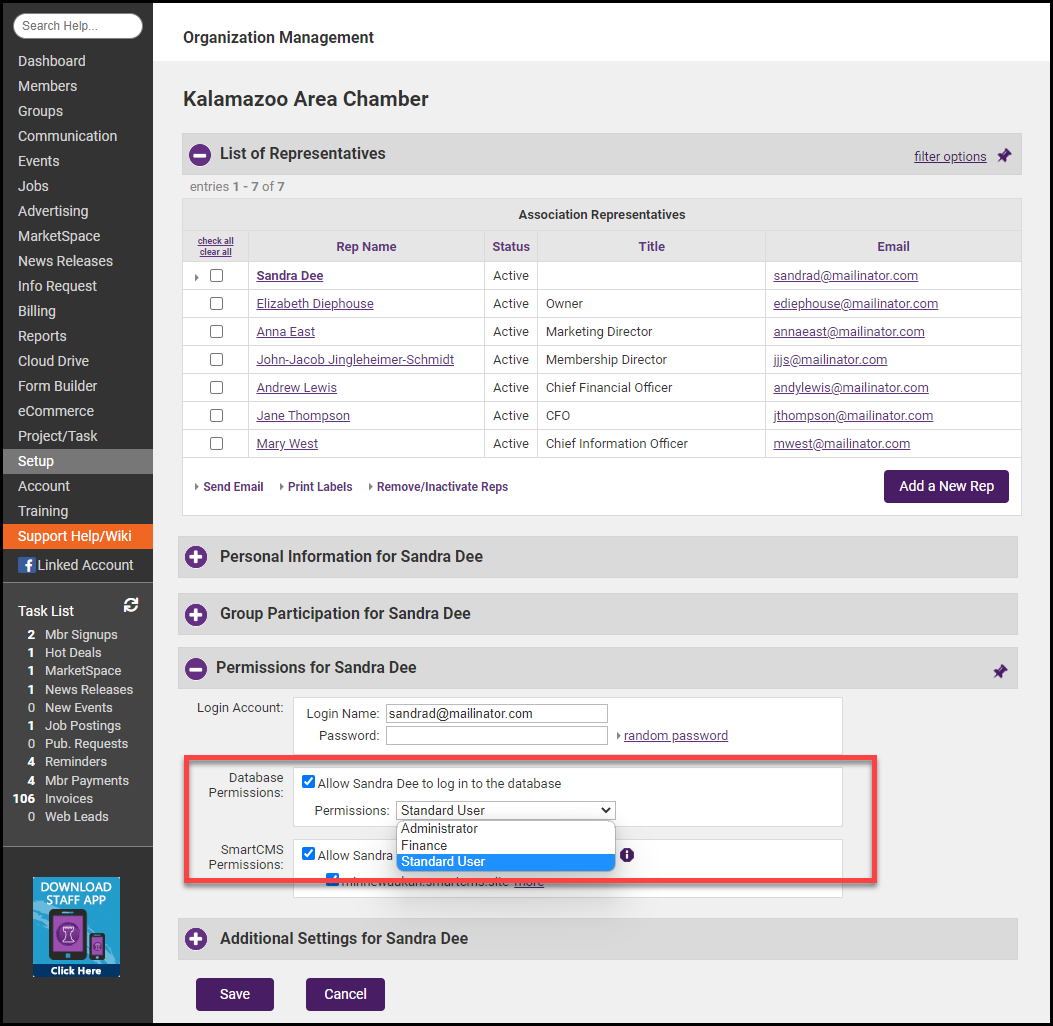The width and height of the screenshot is (1053, 1026).
Task: Click the Task List refresh icon
Action: (x=131, y=605)
